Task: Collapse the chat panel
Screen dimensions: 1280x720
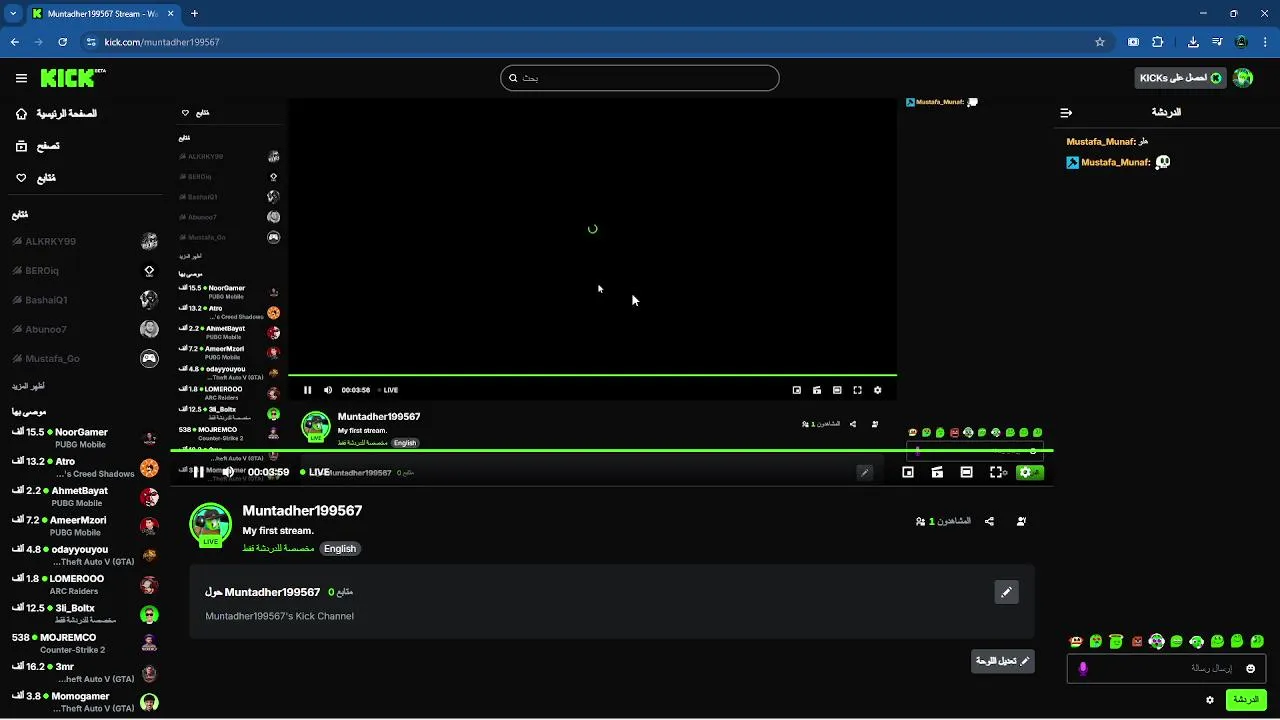Action: point(1066,113)
